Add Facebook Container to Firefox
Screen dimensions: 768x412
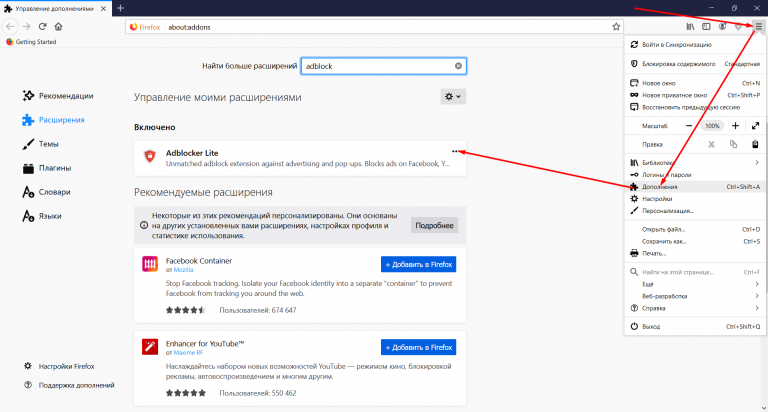418,264
